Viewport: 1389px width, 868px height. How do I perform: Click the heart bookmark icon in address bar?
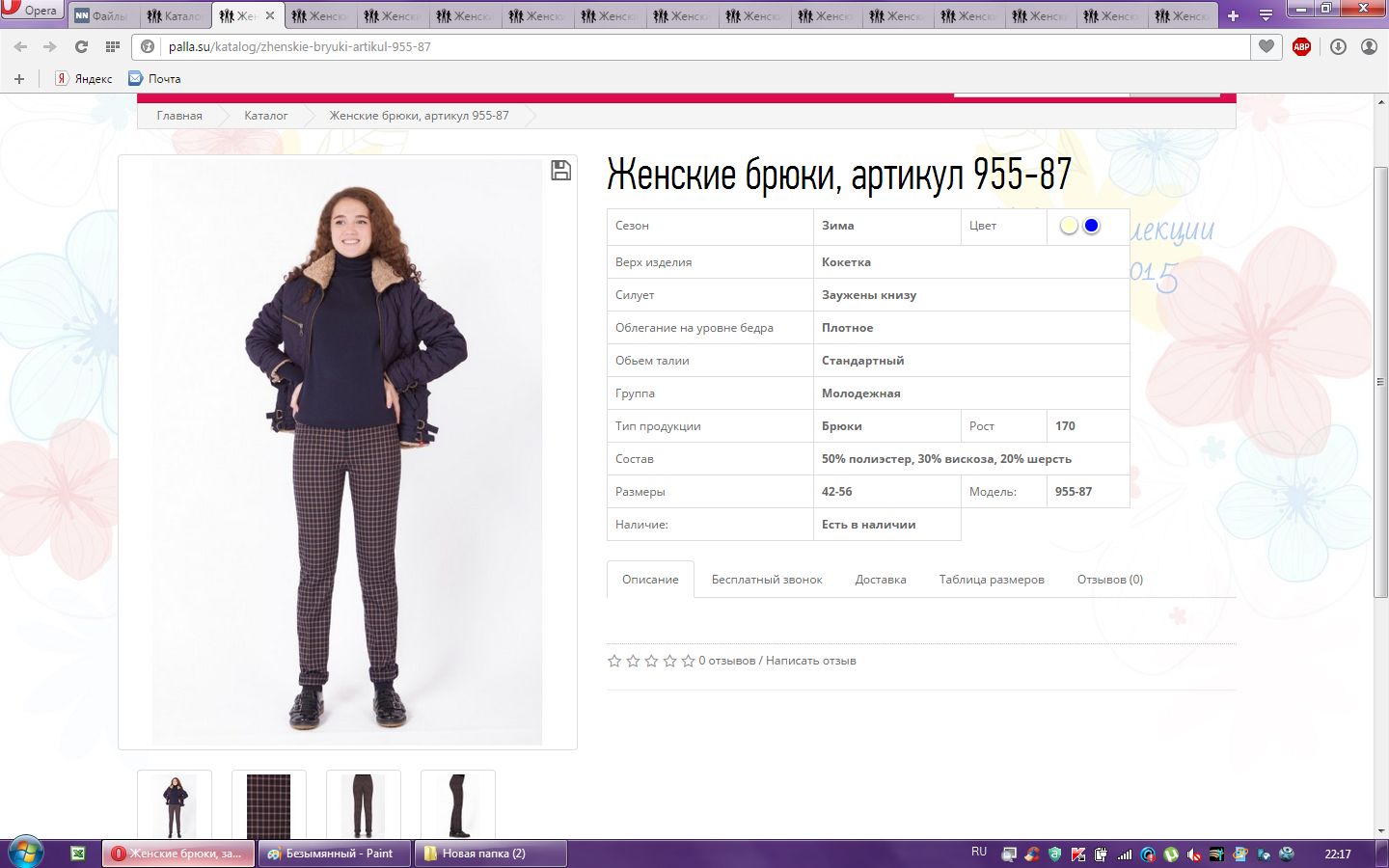click(1266, 46)
